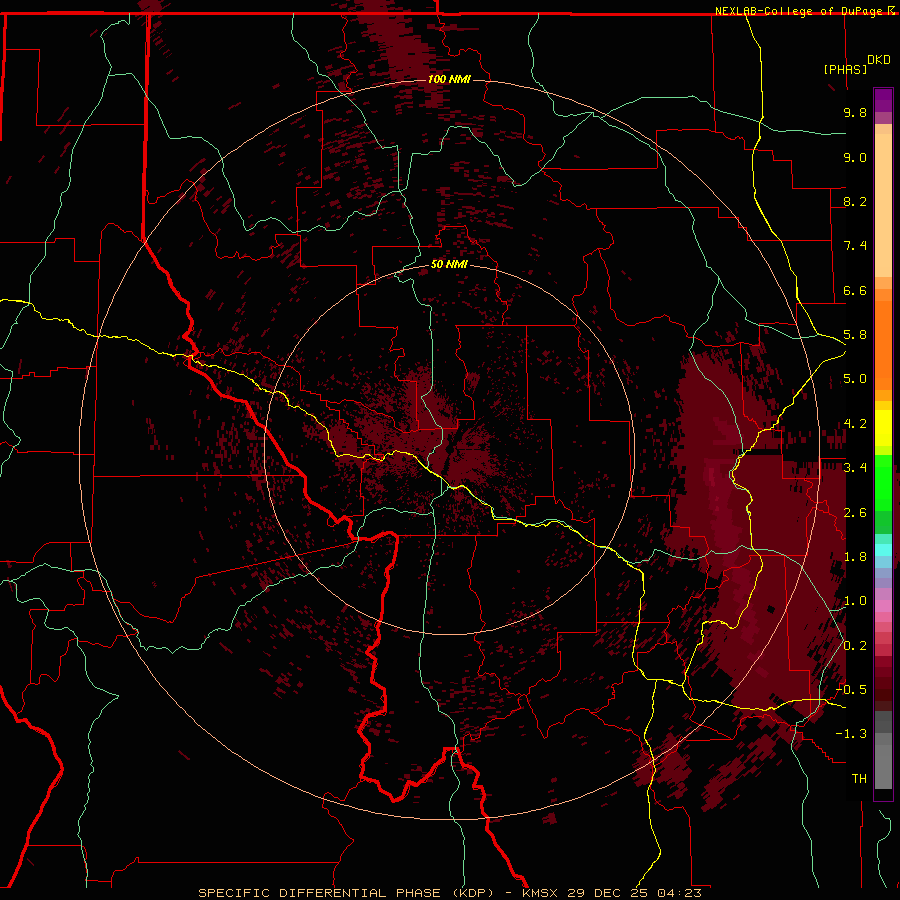
Task: Click the TH threshold label
Action: point(859,779)
